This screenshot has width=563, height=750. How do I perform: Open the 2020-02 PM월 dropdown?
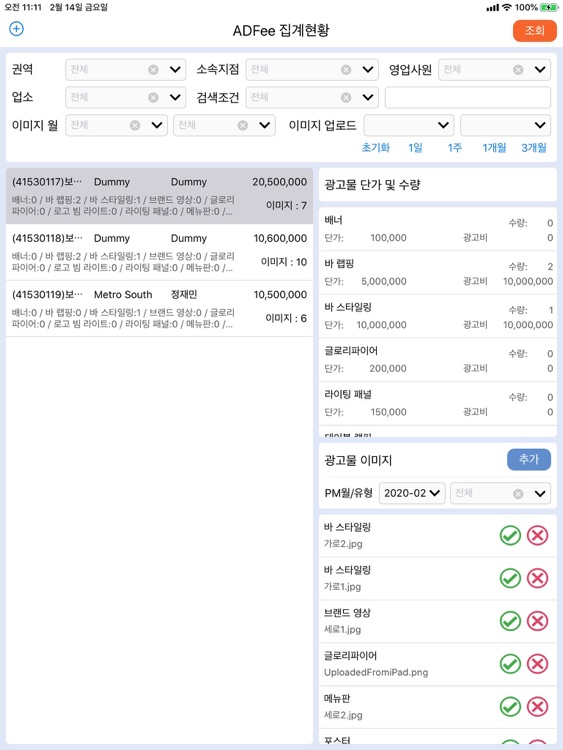coord(412,493)
